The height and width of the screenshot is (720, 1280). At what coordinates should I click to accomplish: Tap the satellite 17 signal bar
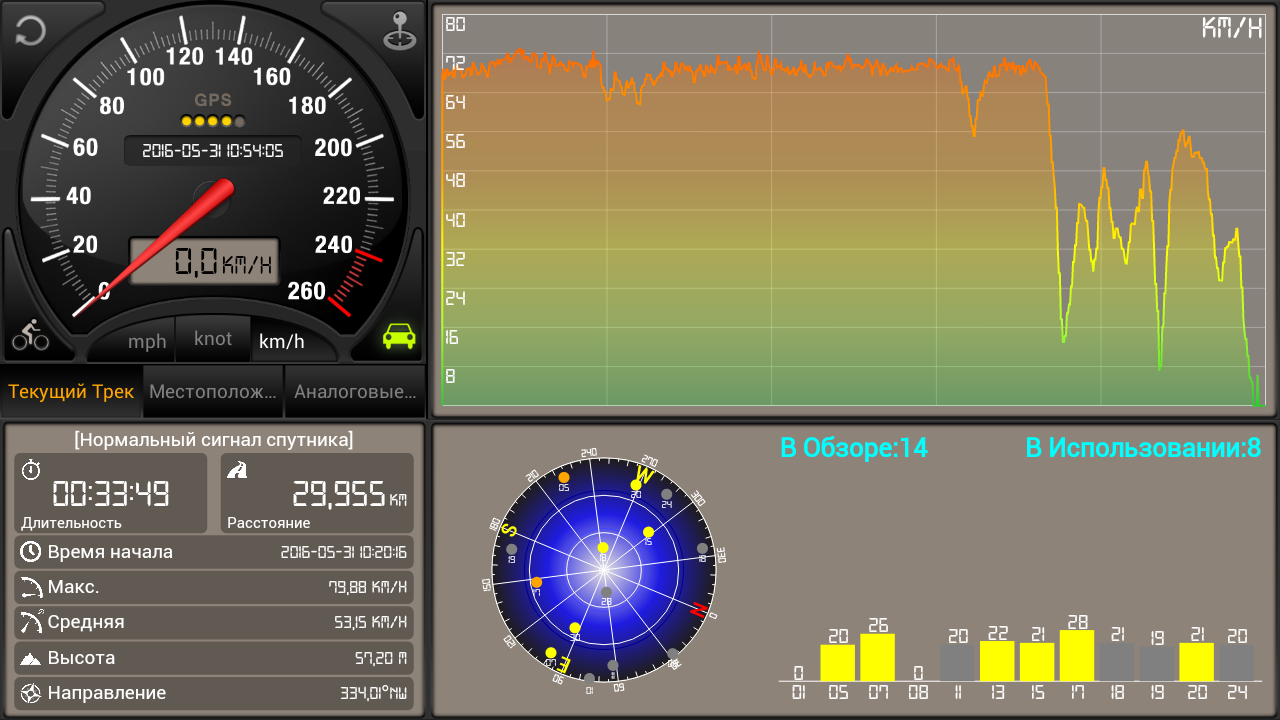point(1077,655)
